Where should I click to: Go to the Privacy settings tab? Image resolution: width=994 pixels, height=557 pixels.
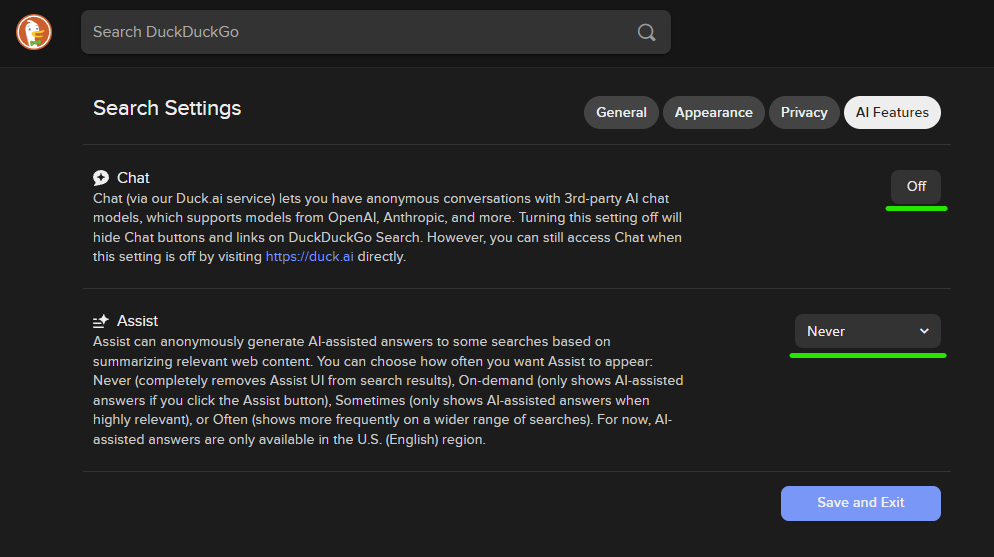(x=804, y=112)
